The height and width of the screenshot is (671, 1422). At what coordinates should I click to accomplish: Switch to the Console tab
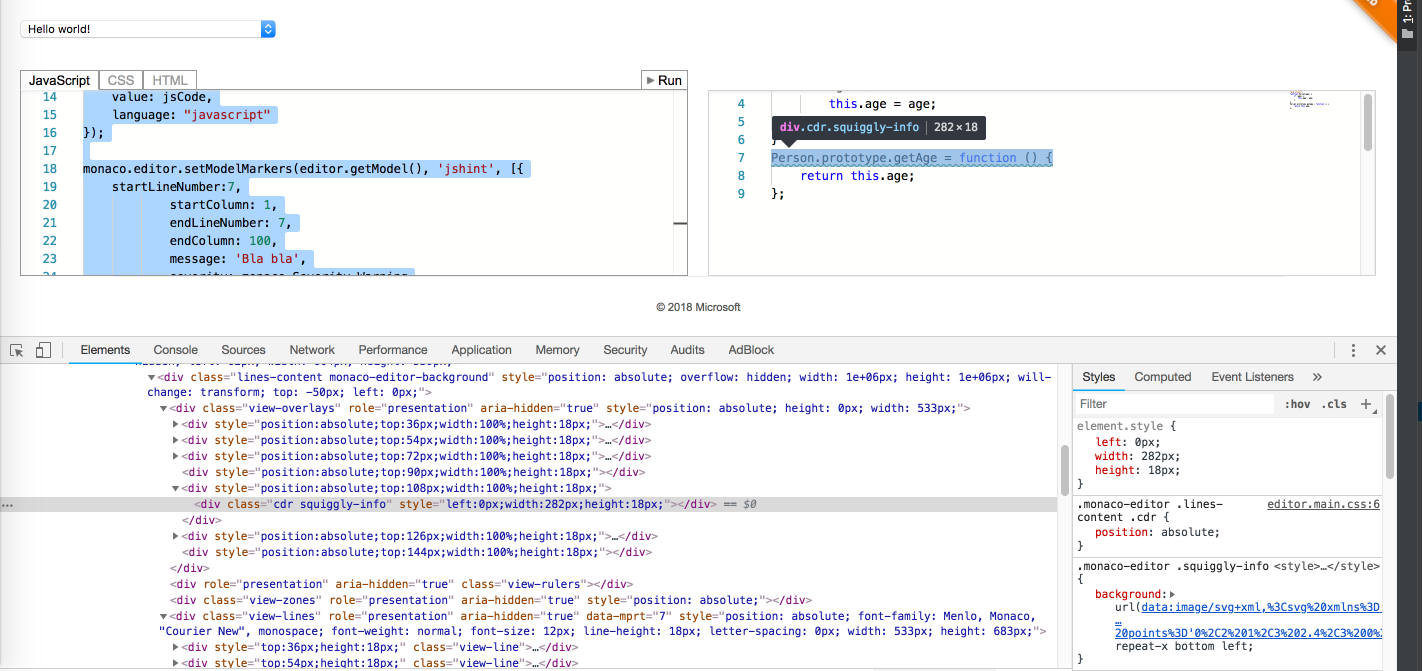pyautogui.click(x=175, y=349)
